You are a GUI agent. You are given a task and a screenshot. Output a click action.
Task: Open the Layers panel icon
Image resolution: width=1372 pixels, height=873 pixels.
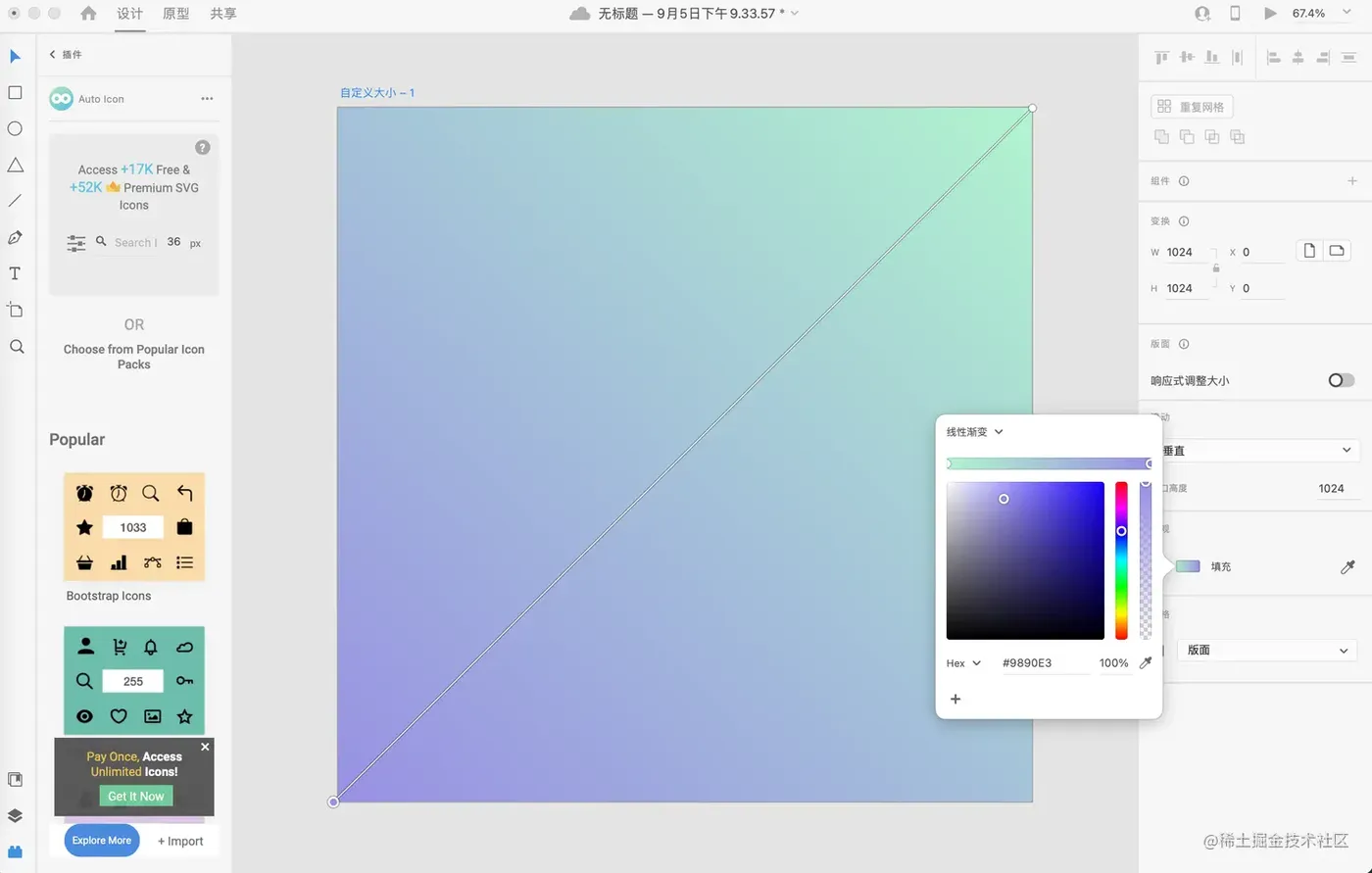pyautogui.click(x=16, y=815)
